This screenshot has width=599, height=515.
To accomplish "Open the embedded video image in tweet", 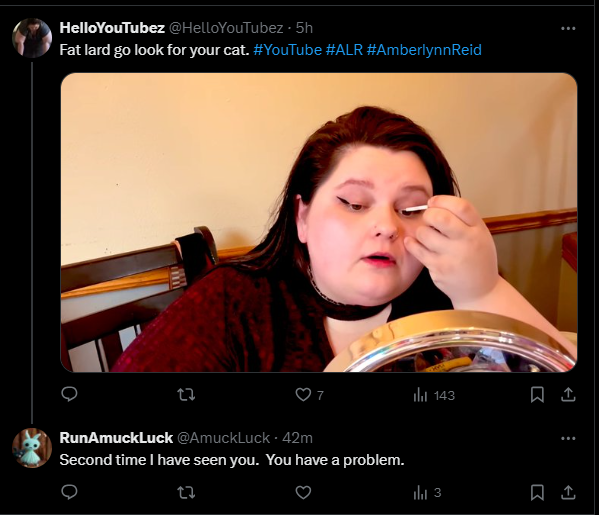I will coord(319,222).
